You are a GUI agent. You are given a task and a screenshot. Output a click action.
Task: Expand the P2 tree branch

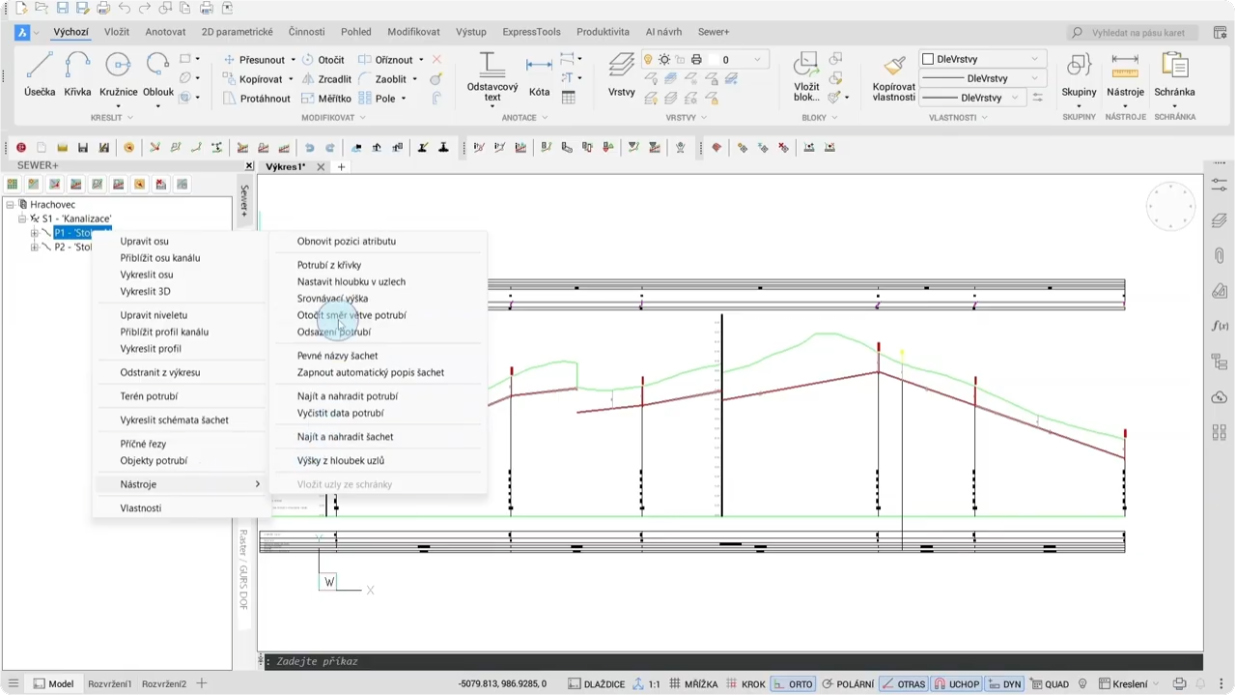click(34, 247)
